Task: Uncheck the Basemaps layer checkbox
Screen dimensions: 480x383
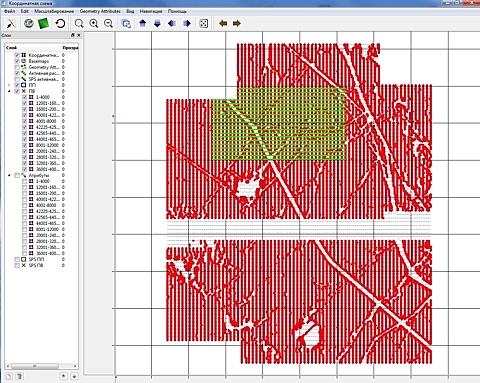Action: [x=17, y=61]
